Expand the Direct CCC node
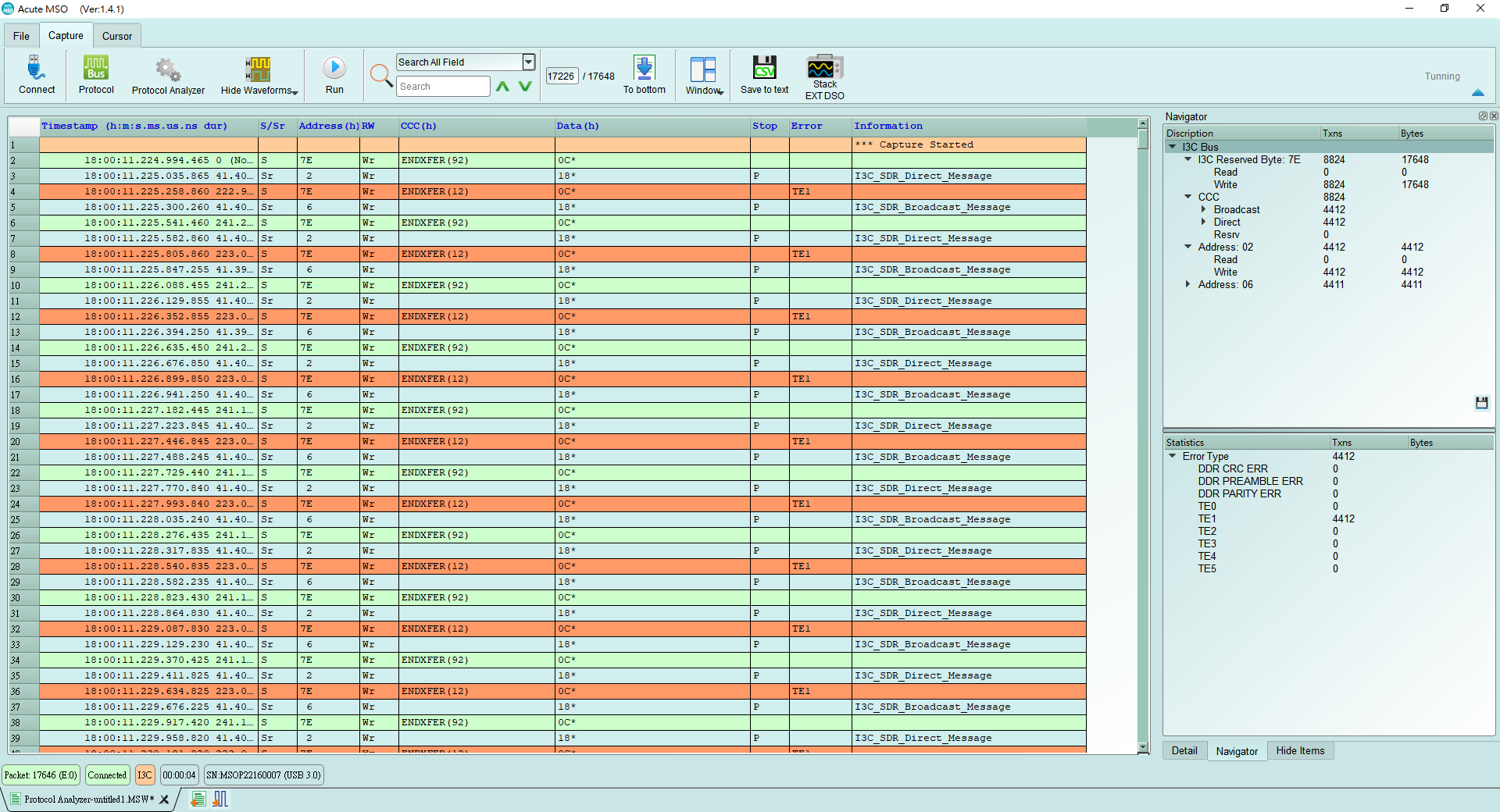Image resolution: width=1500 pixels, height=812 pixels. click(x=1204, y=222)
